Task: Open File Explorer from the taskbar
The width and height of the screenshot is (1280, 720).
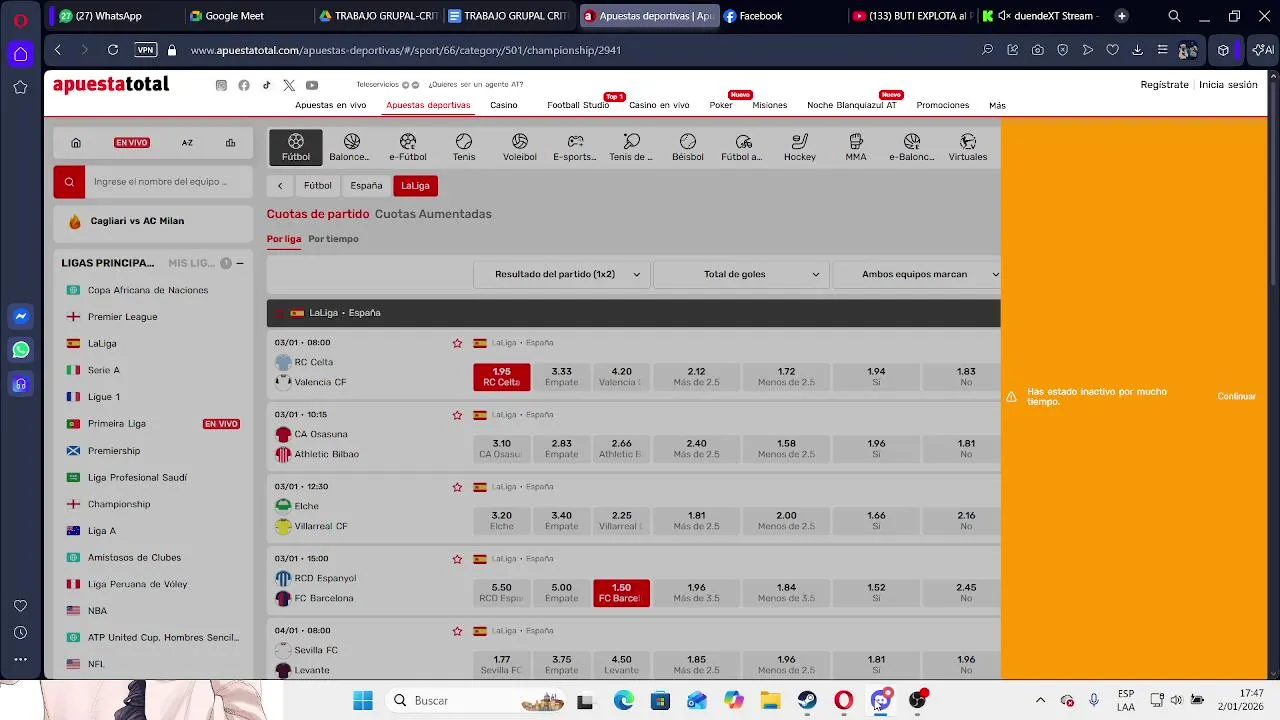Action: pos(770,700)
